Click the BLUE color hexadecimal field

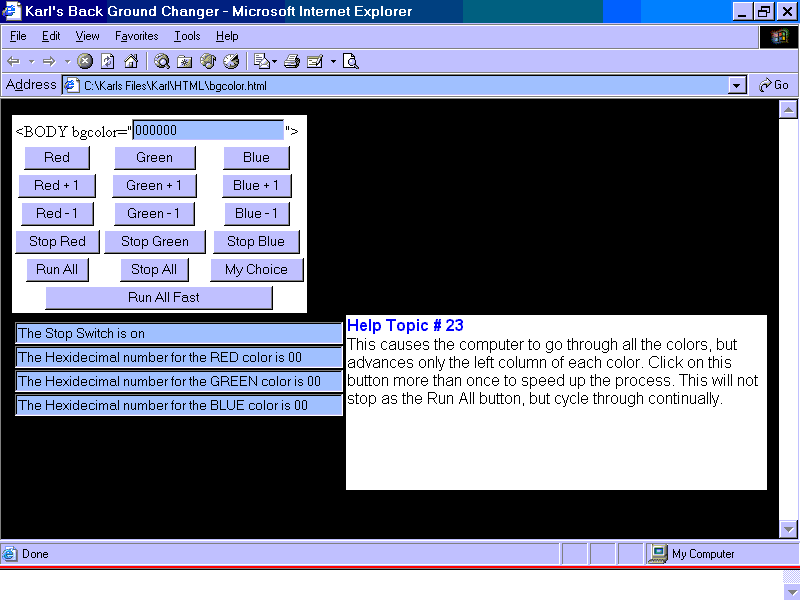point(179,406)
